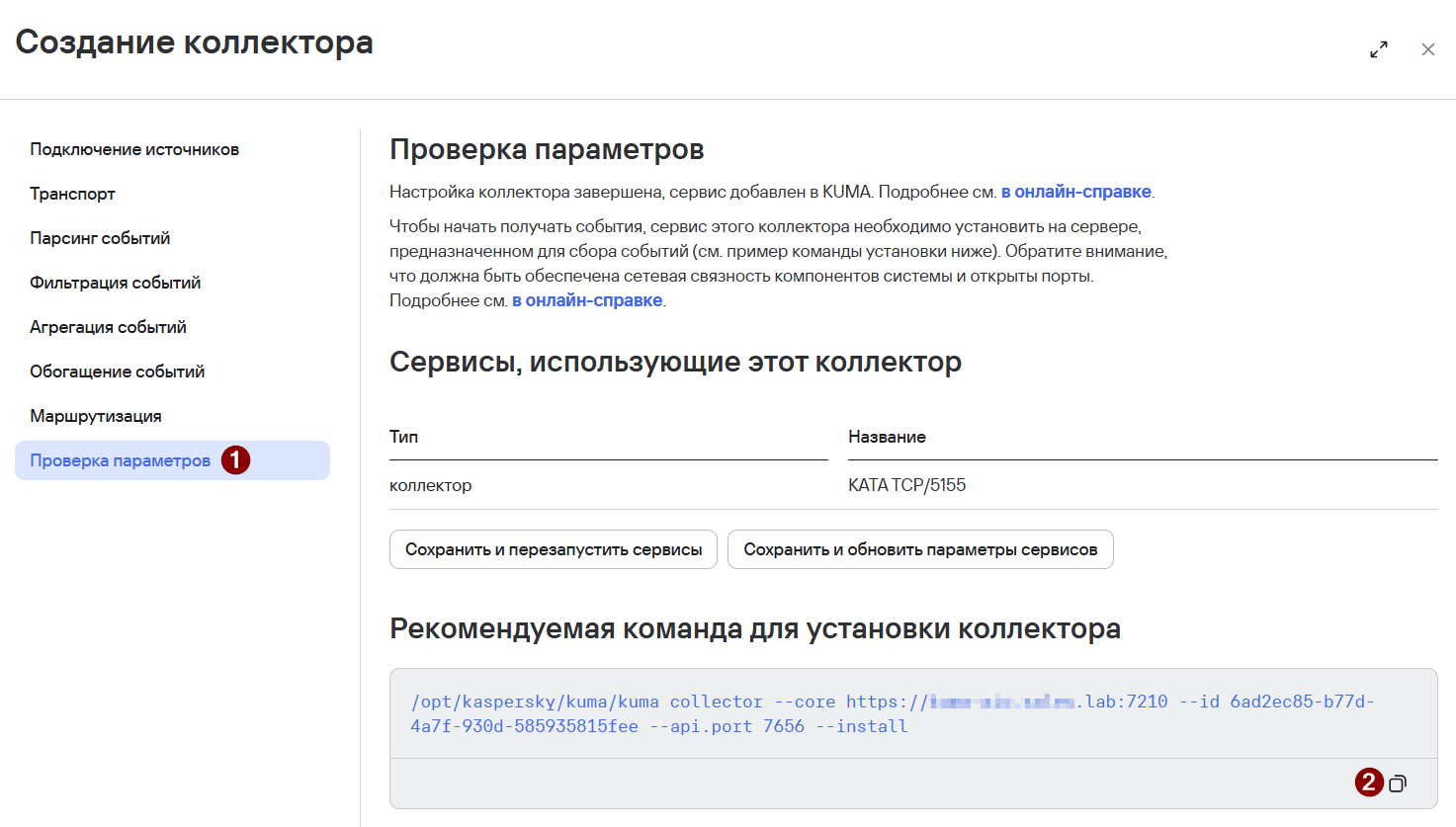
Task: Click the Название column header
Action: click(887, 437)
